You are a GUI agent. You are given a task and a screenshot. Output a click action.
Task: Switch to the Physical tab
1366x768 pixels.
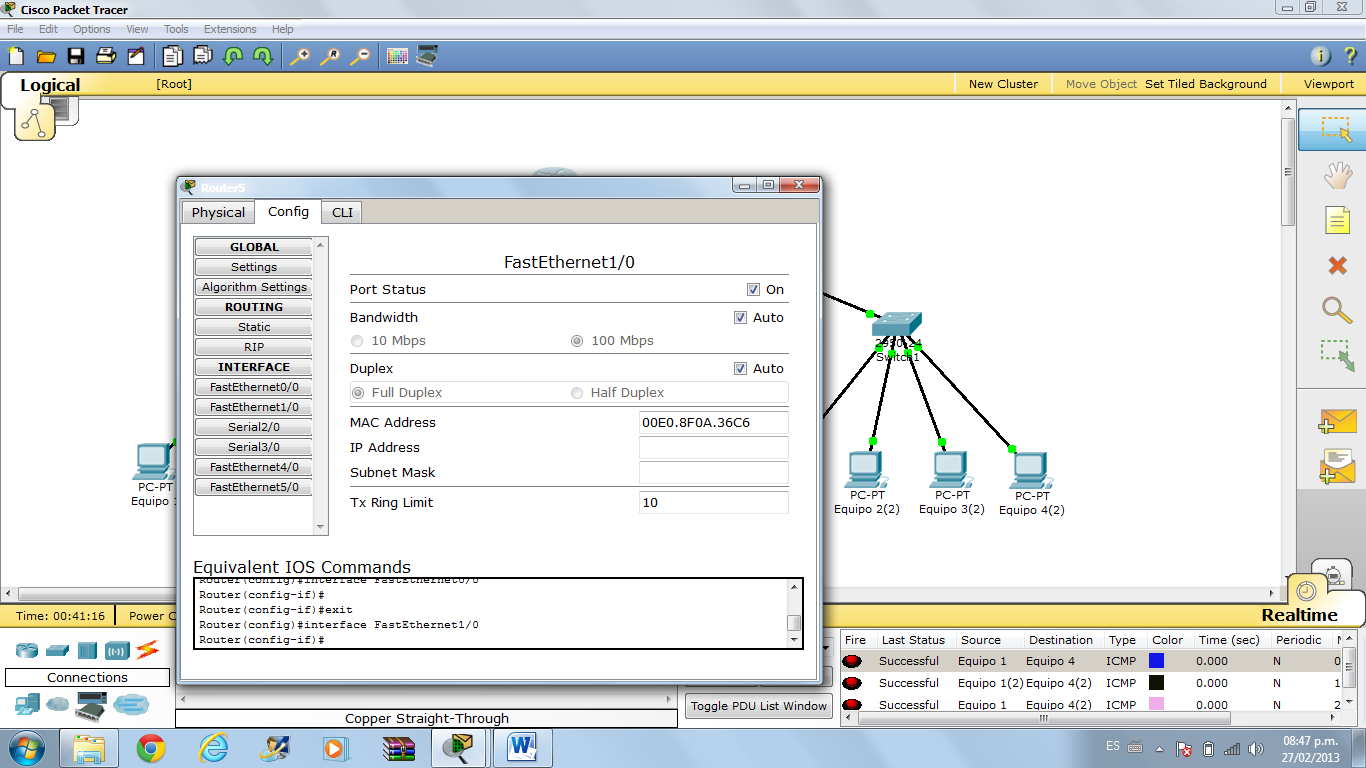point(218,212)
